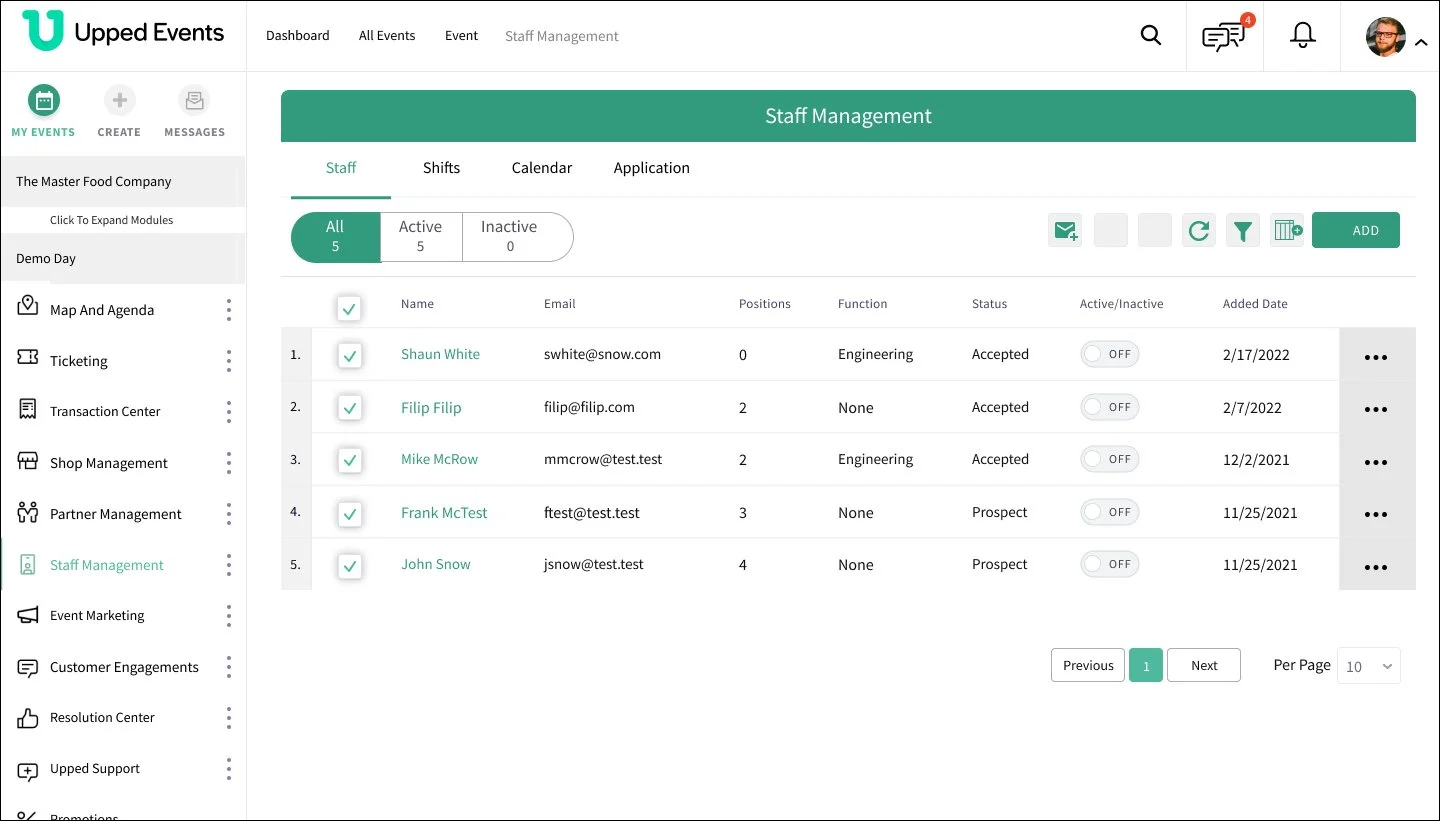Click the Upped Support icon
Screen dimensions: 1440x821
coord(28,770)
